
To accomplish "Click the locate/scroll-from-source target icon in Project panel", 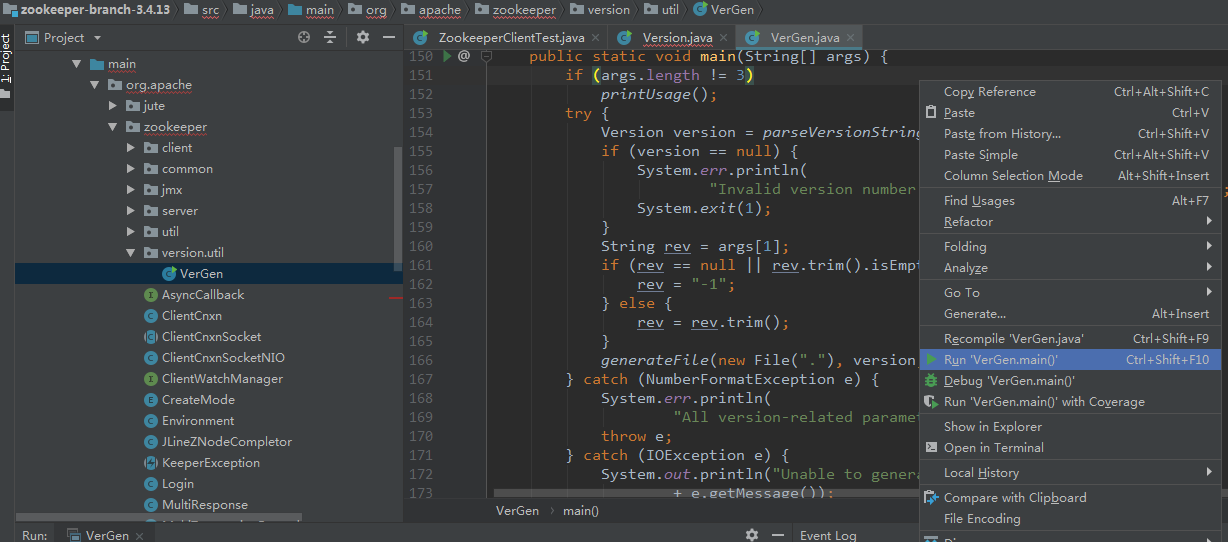I will point(304,37).
